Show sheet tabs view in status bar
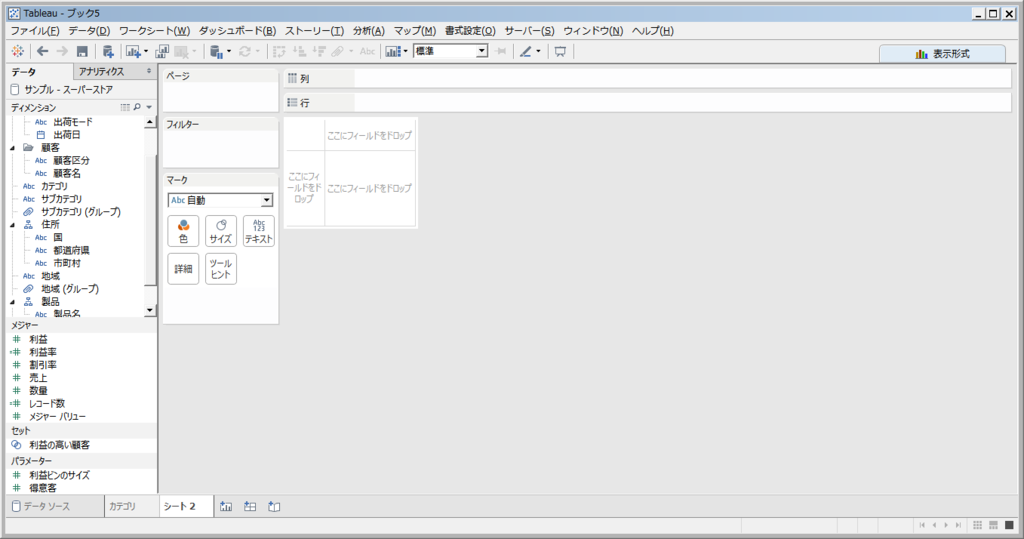Image resolution: width=1024 pixels, height=539 pixels. [x=1009, y=525]
